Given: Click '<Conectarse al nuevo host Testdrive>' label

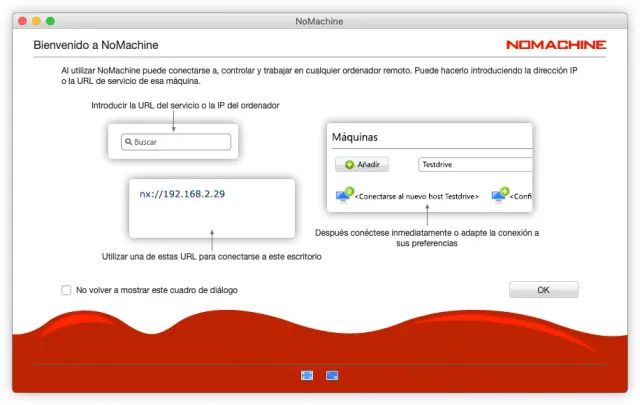Looking at the screenshot, I should click(417, 197).
